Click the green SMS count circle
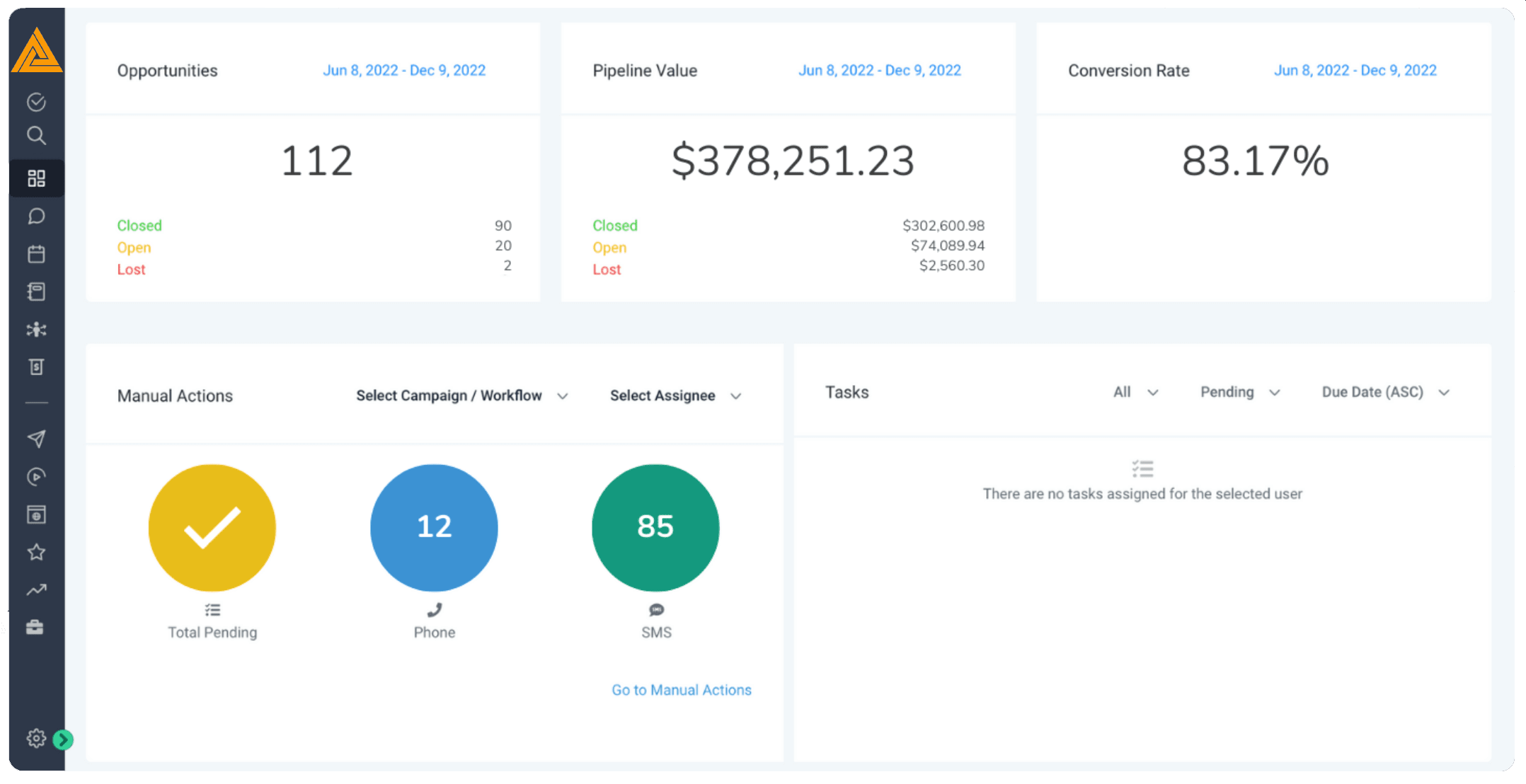Screen dimensions: 1526x784 655,527
